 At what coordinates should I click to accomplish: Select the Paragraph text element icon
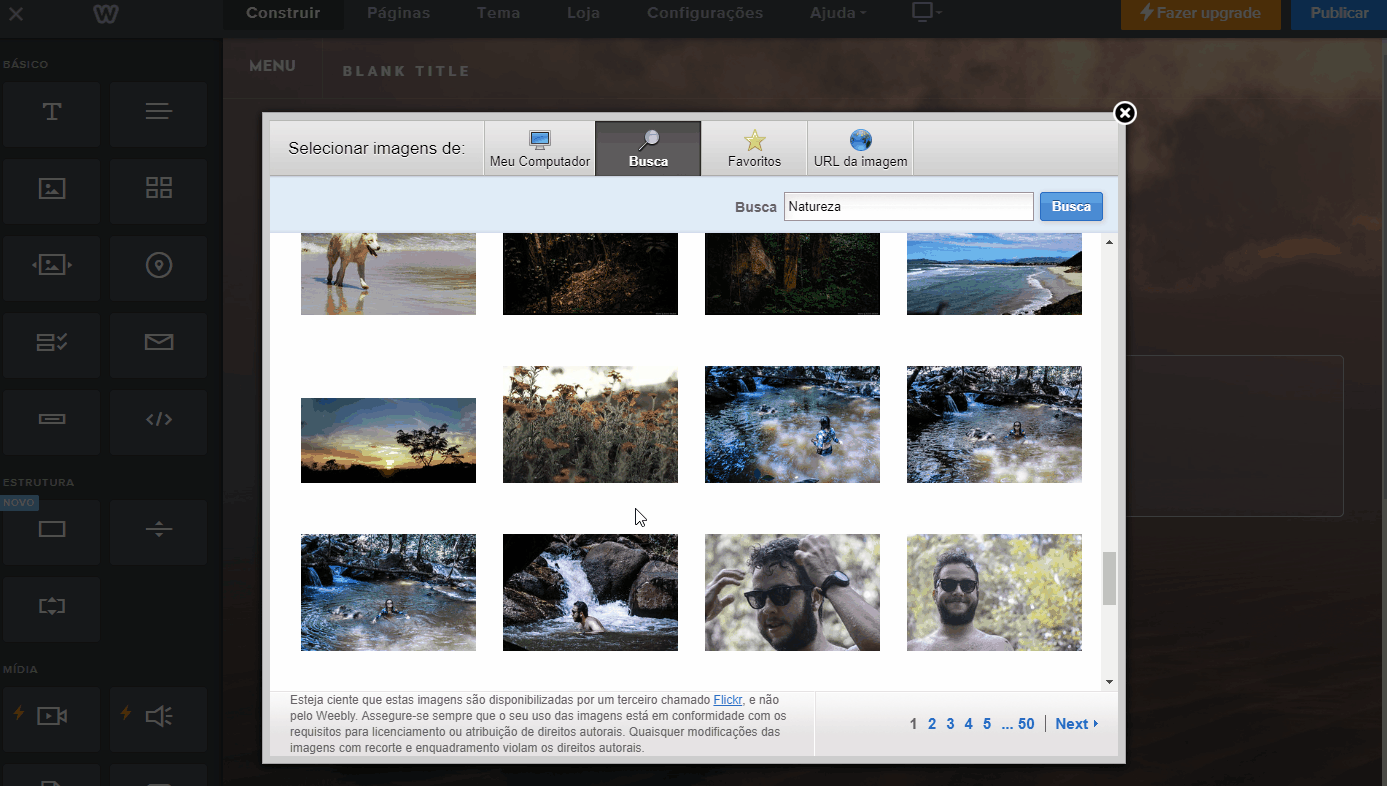point(158,112)
